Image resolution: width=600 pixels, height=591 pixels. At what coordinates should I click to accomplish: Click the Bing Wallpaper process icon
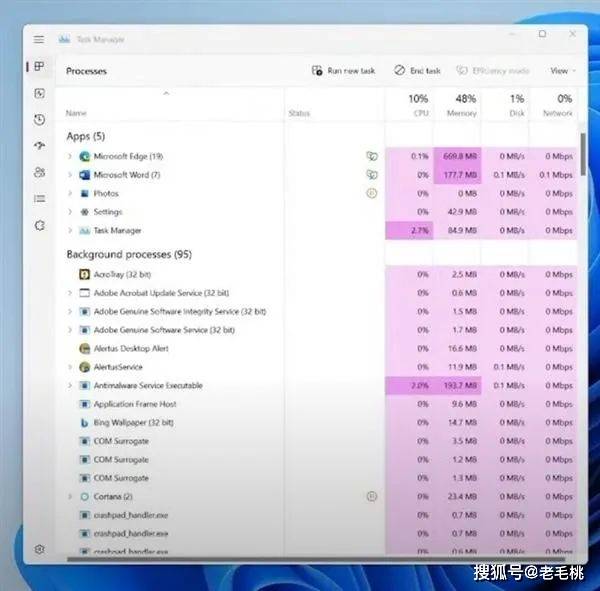pyautogui.click(x=84, y=423)
